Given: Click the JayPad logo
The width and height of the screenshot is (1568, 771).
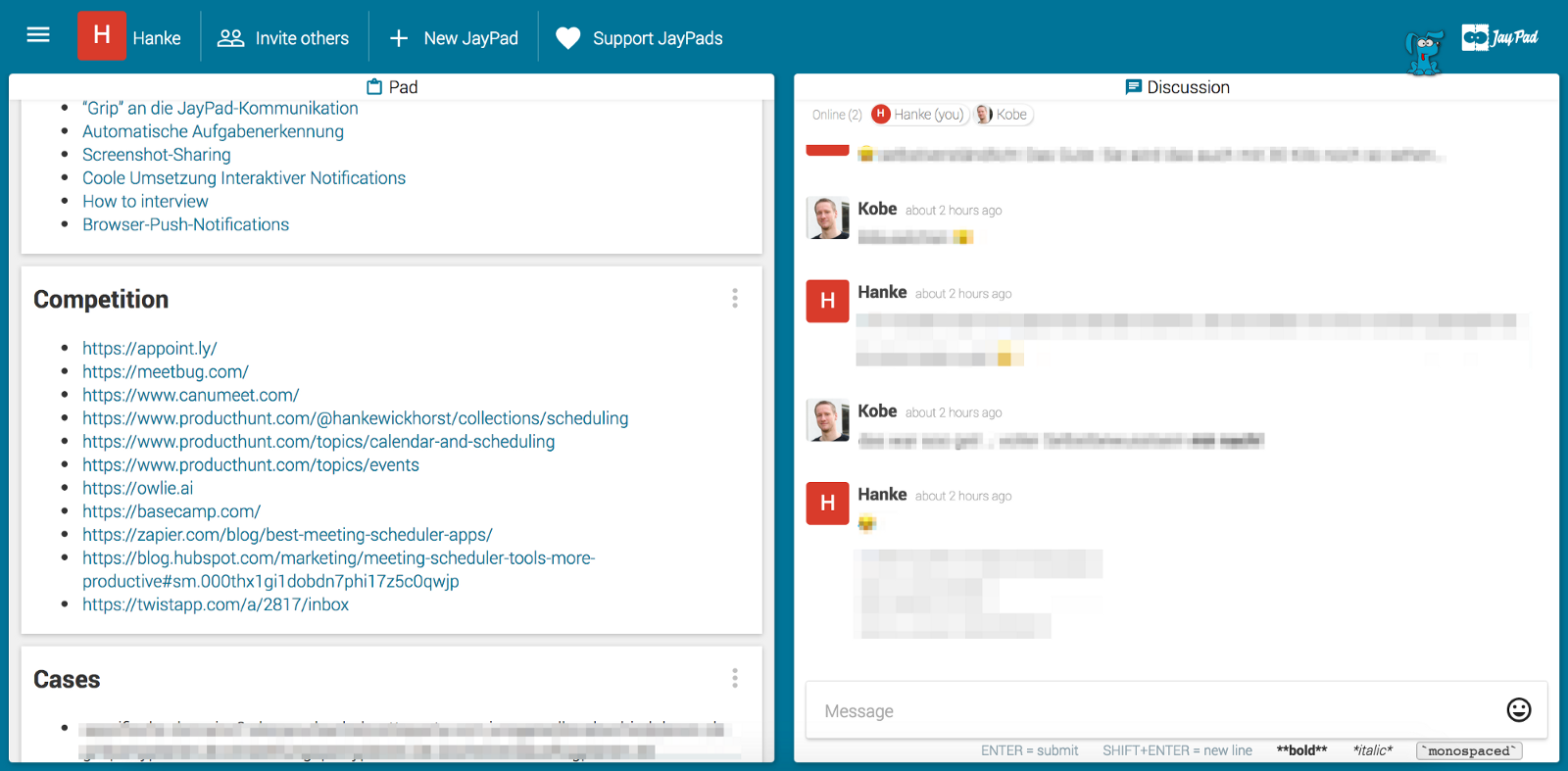Looking at the screenshot, I should pos(1499,37).
